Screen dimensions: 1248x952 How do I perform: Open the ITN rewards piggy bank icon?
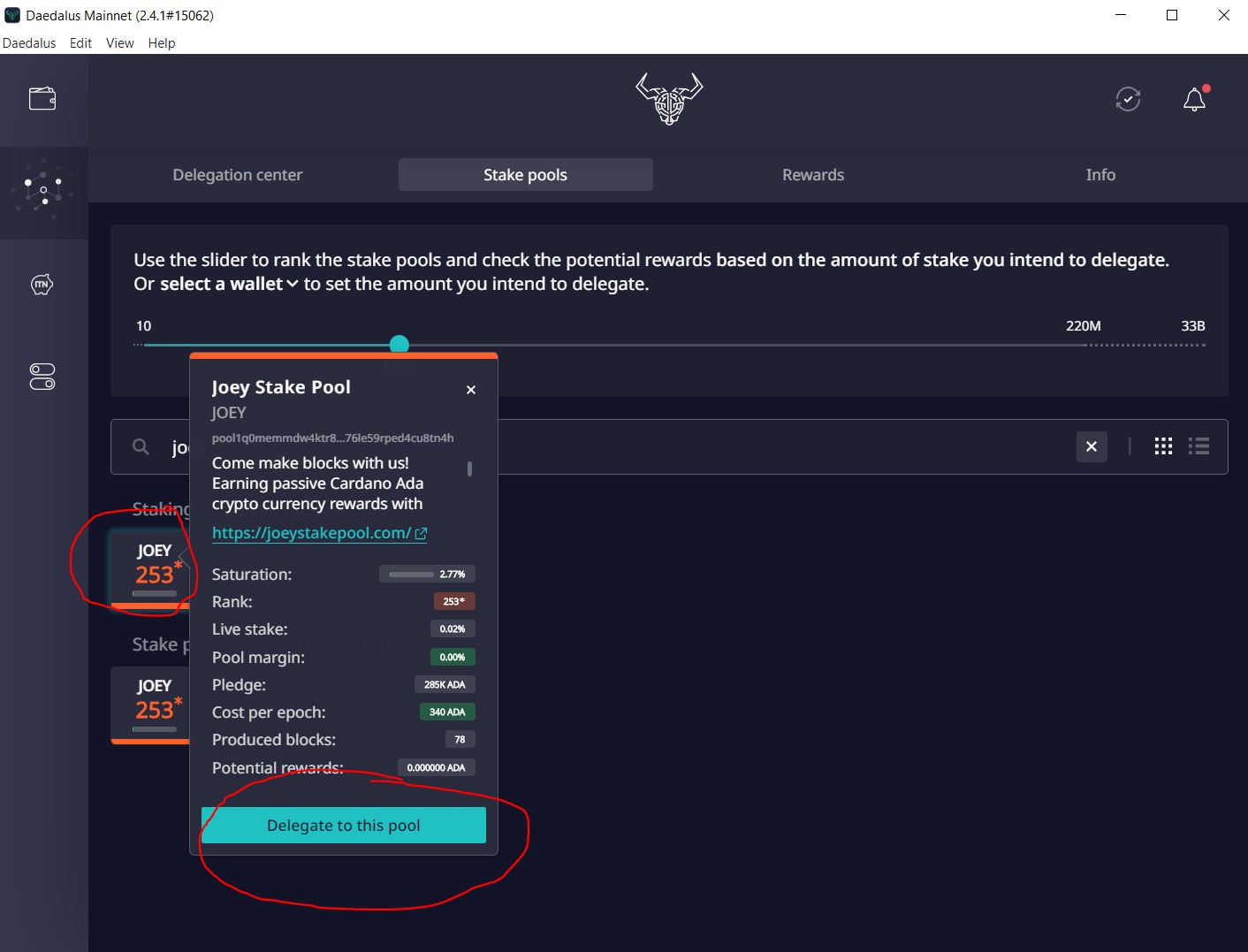pos(42,285)
